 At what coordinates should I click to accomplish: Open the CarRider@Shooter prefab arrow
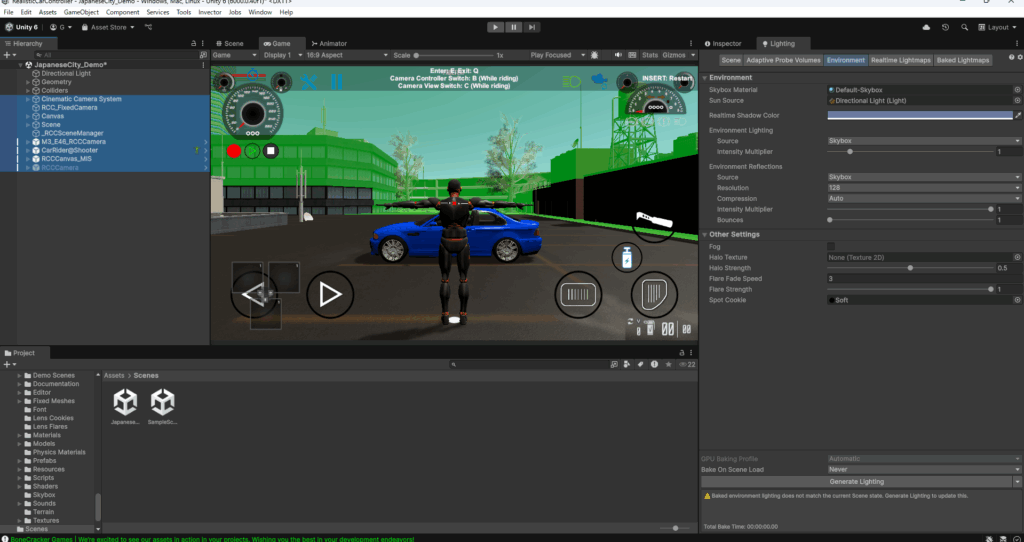206,150
